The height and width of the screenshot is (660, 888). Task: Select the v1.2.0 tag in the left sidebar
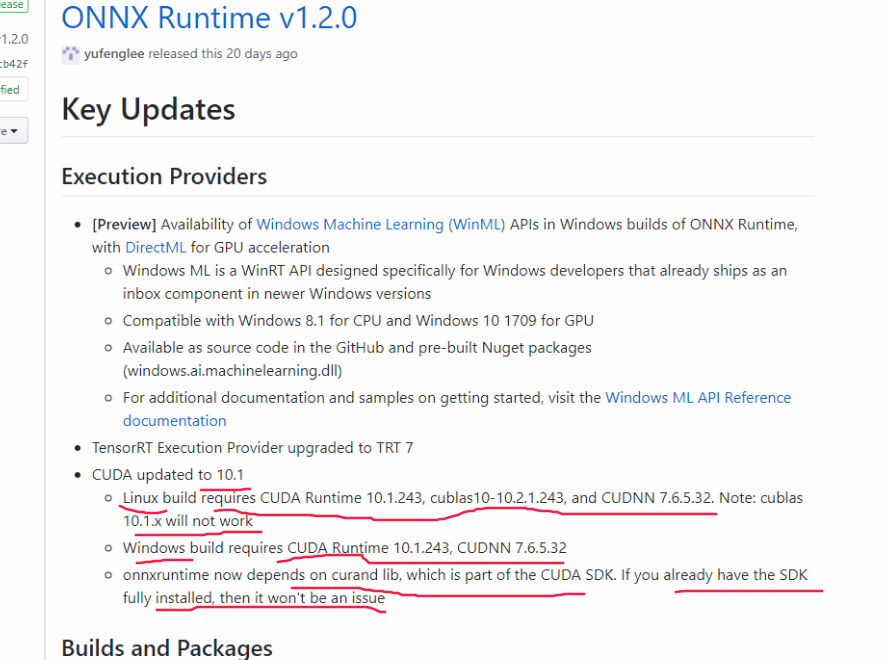14,38
